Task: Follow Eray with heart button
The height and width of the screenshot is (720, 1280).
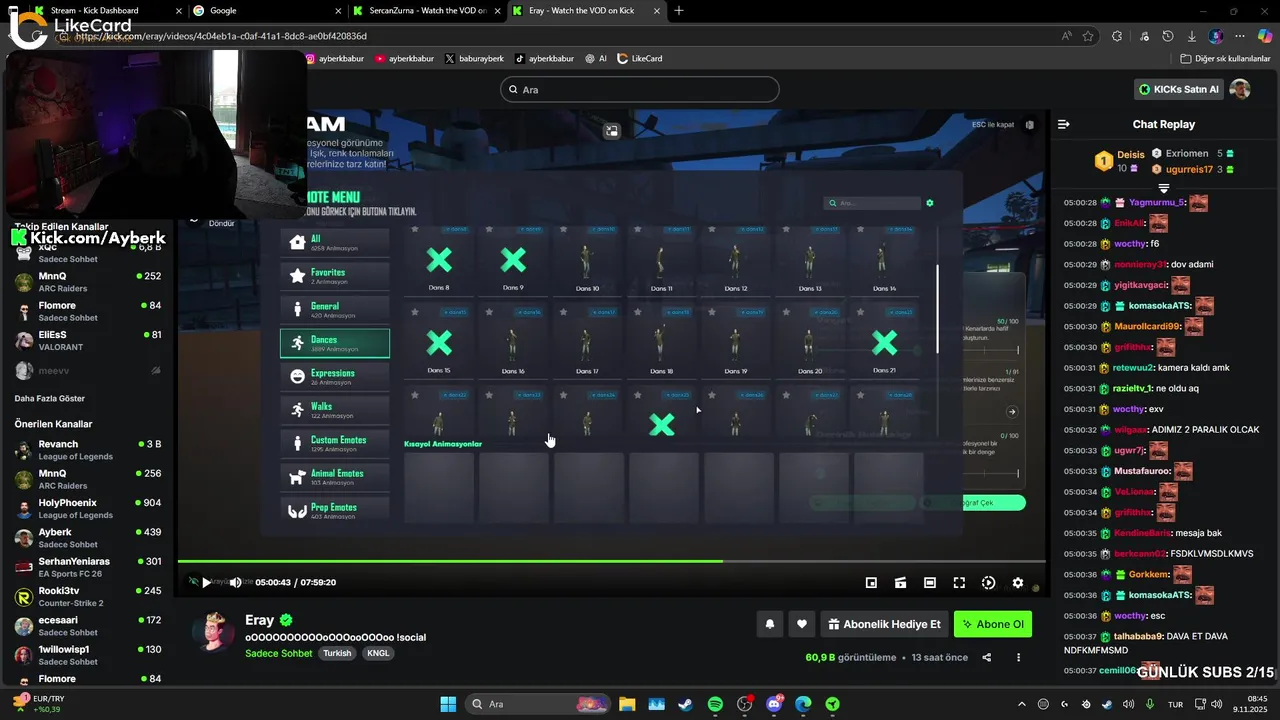Action: click(802, 624)
